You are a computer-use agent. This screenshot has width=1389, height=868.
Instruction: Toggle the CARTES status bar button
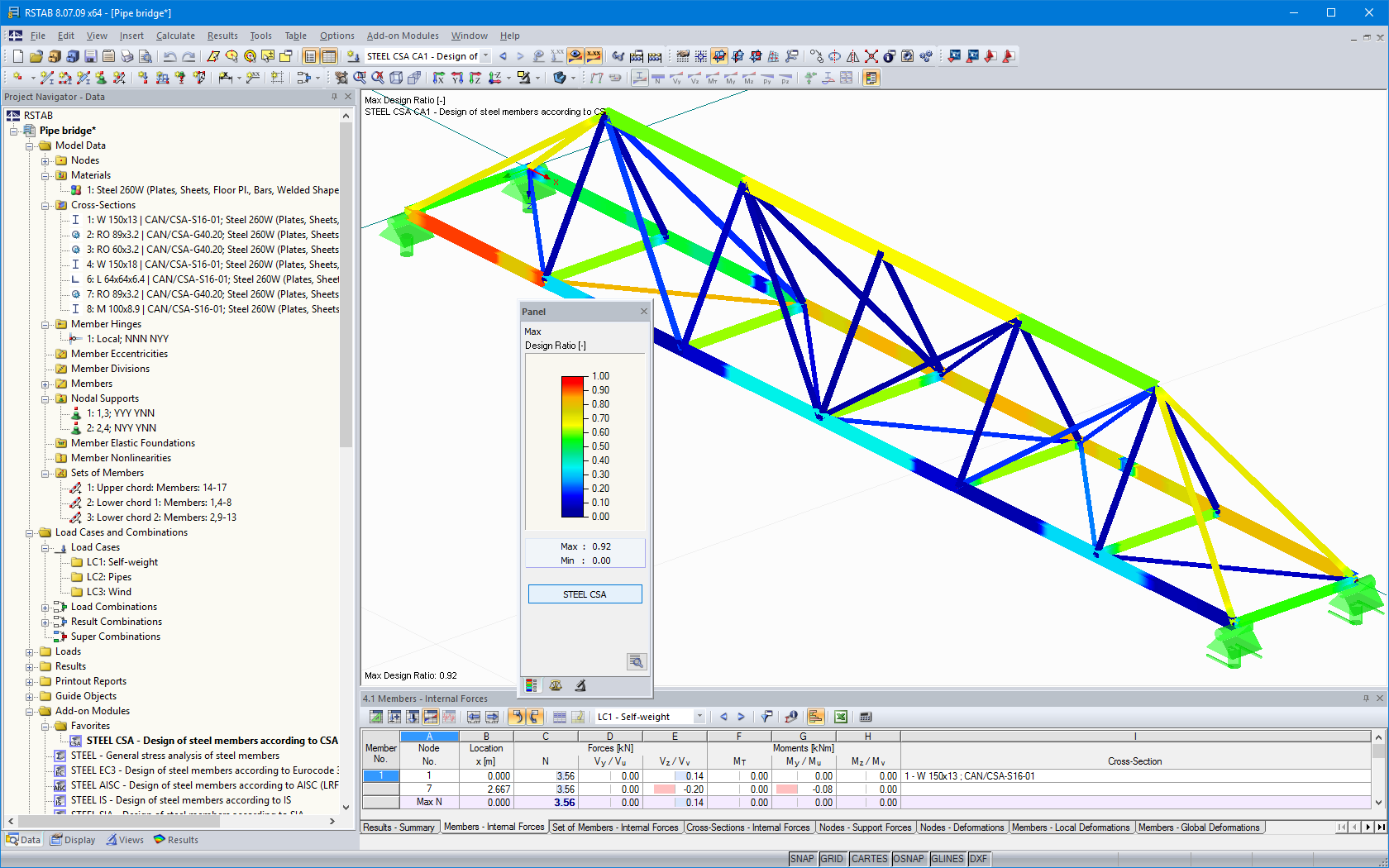pos(869,859)
